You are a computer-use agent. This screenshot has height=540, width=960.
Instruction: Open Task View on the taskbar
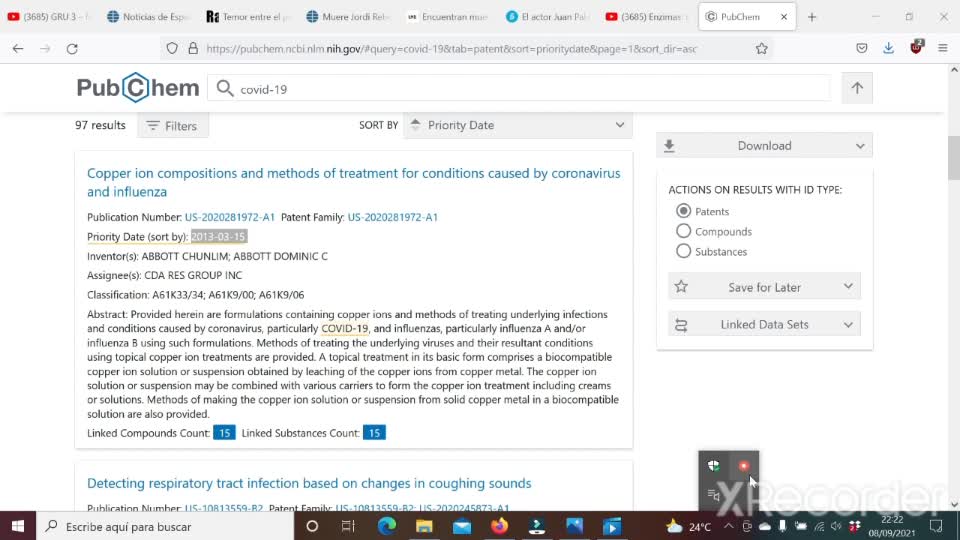click(x=348, y=526)
